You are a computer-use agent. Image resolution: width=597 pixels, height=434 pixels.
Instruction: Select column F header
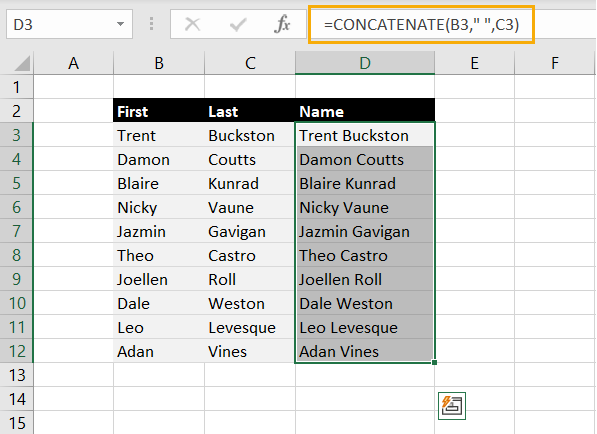(x=554, y=63)
